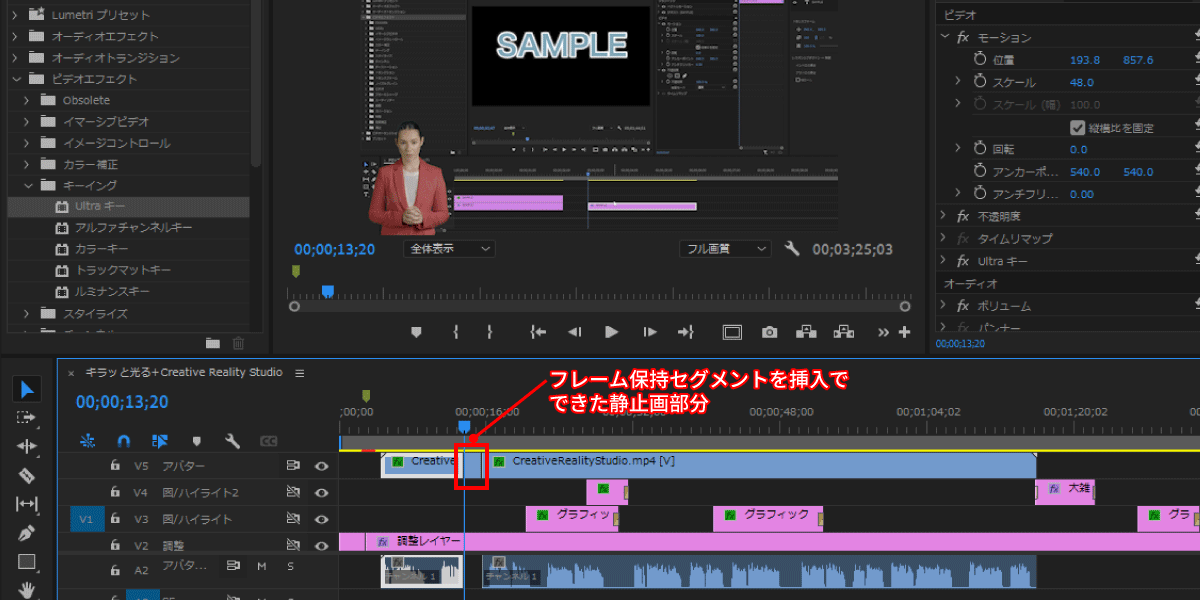Toggle lock on V5 track
The width and height of the screenshot is (1200, 600).
(116, 466)
